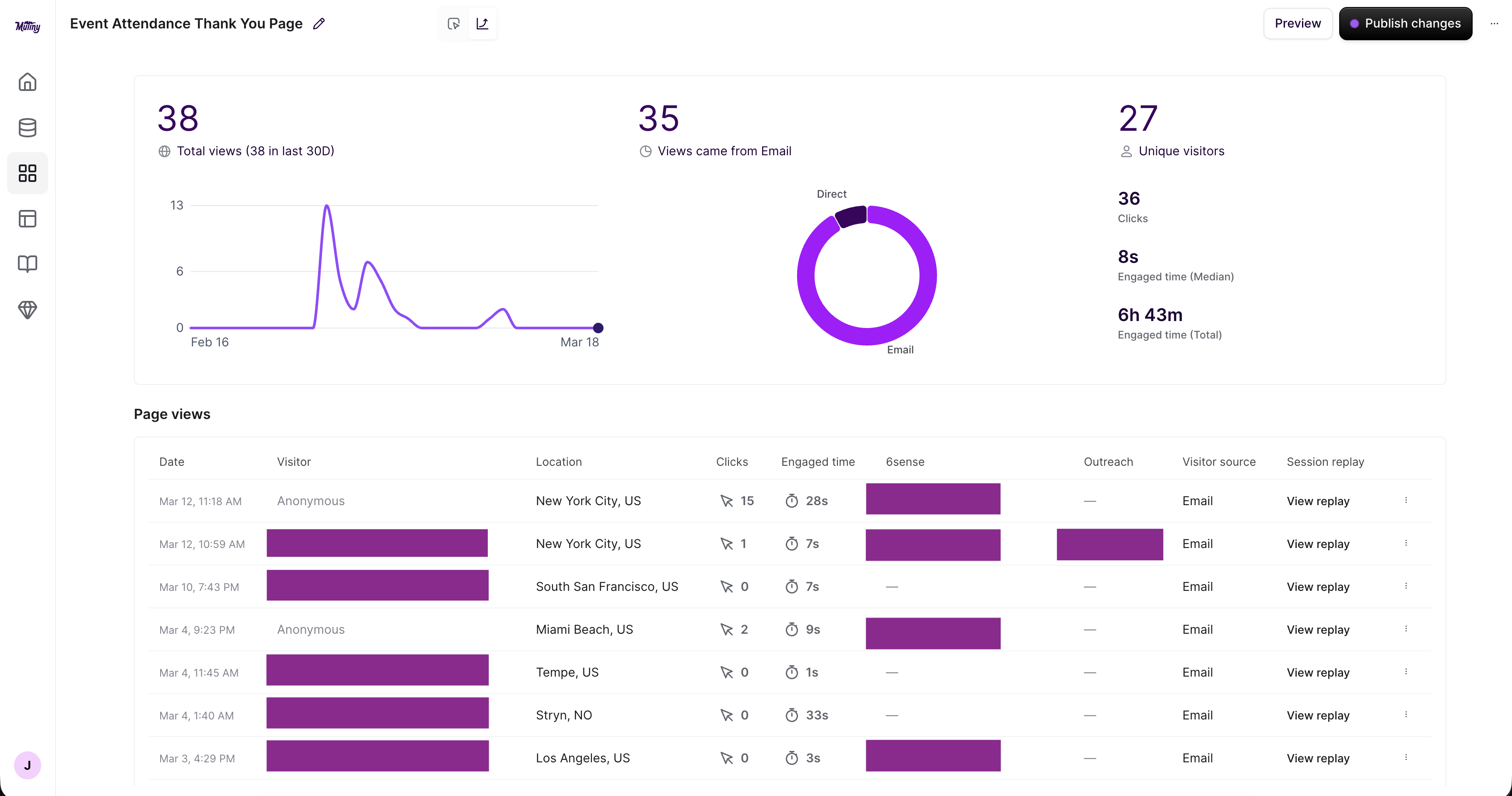Edit page title with the pencil icon
The width and height of the screenshot is (1512, 796).
click(x=318, y=24)
